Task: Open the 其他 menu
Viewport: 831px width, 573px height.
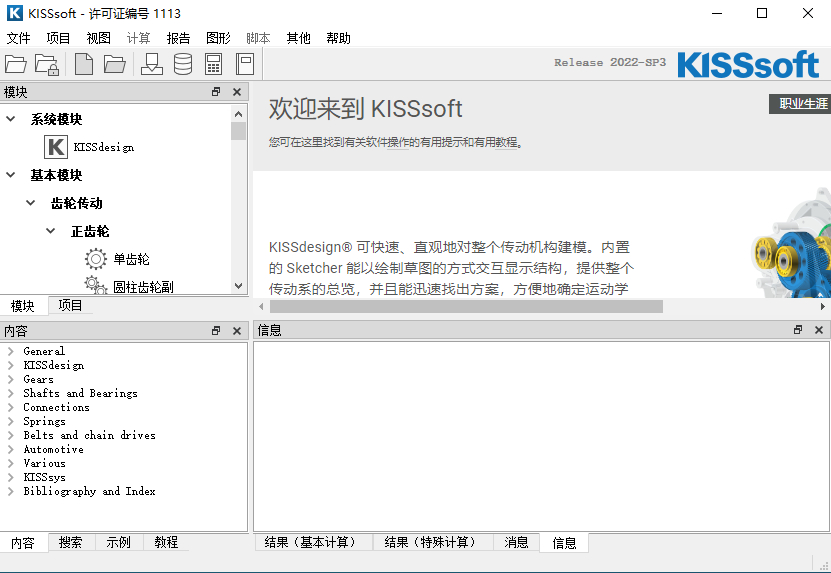Action: point(298,38)
